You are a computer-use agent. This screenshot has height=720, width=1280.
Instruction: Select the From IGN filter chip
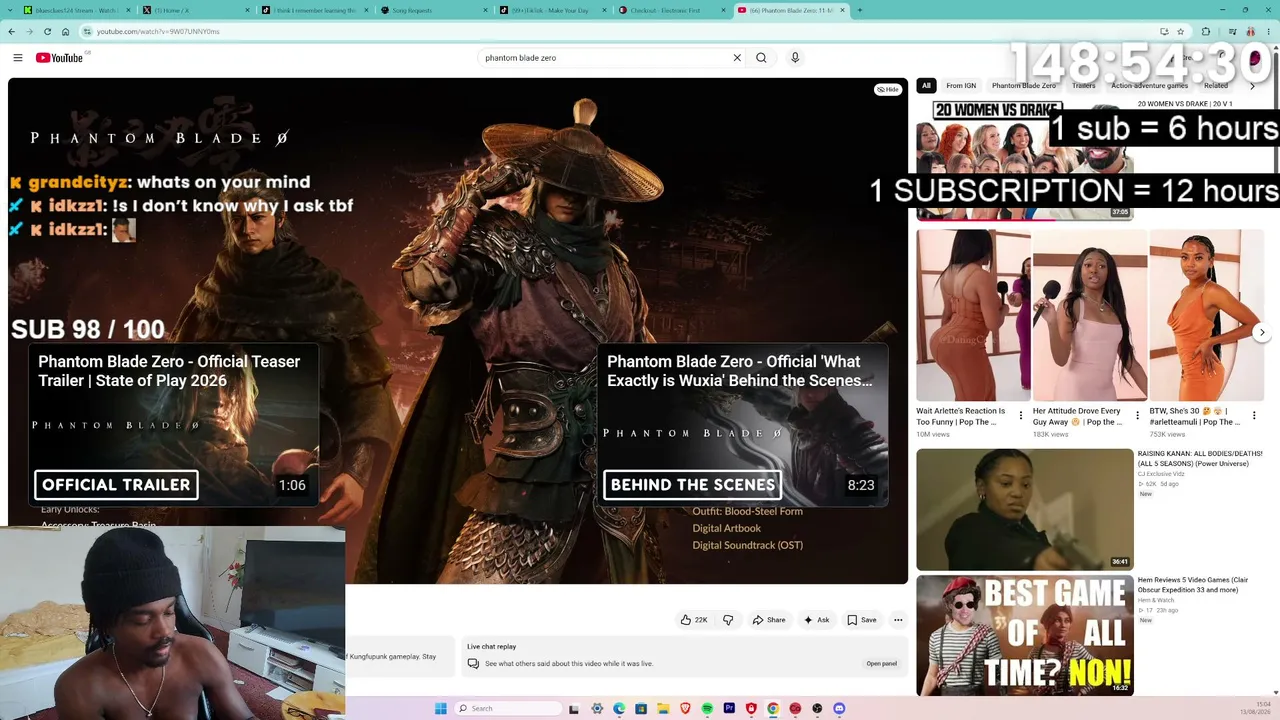(x=961, y=86)
